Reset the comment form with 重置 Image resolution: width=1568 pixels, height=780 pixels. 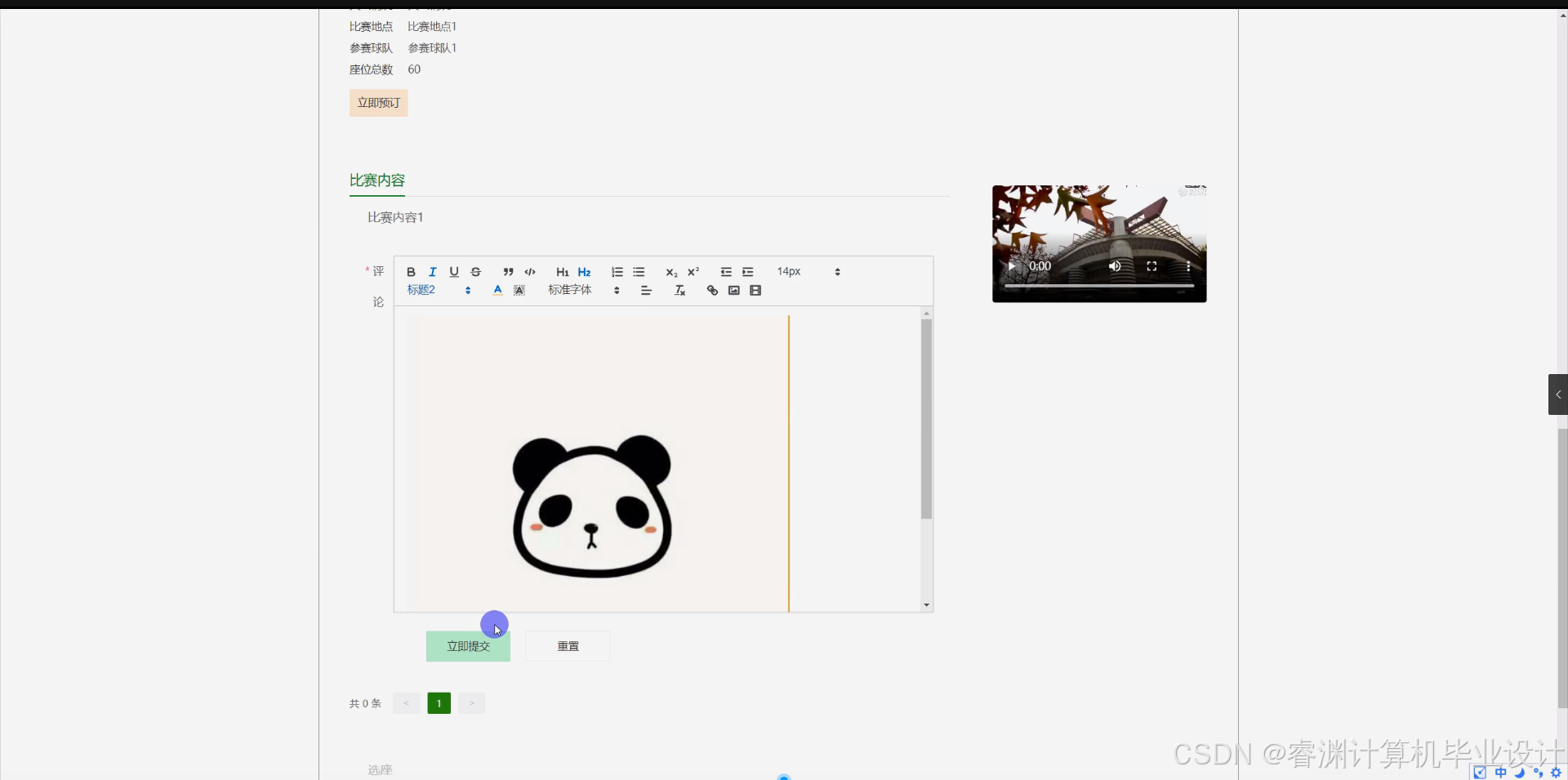[x=568, y=646]
